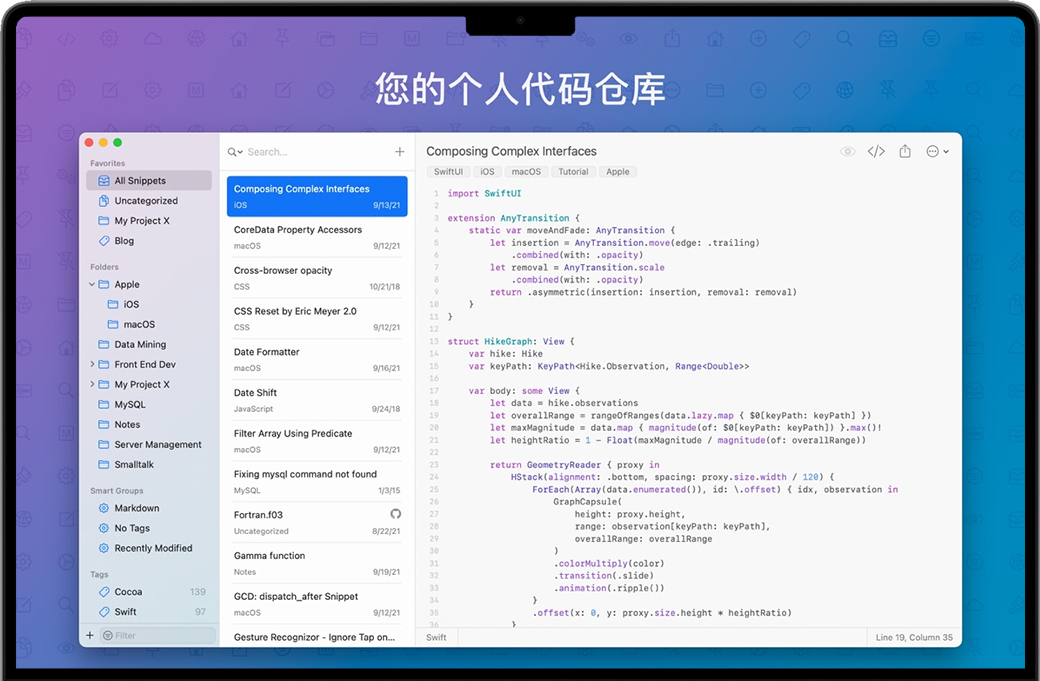Click the struct HikeGraph code line
Screen dimensions: 1040x681
[x=511, y=341]
